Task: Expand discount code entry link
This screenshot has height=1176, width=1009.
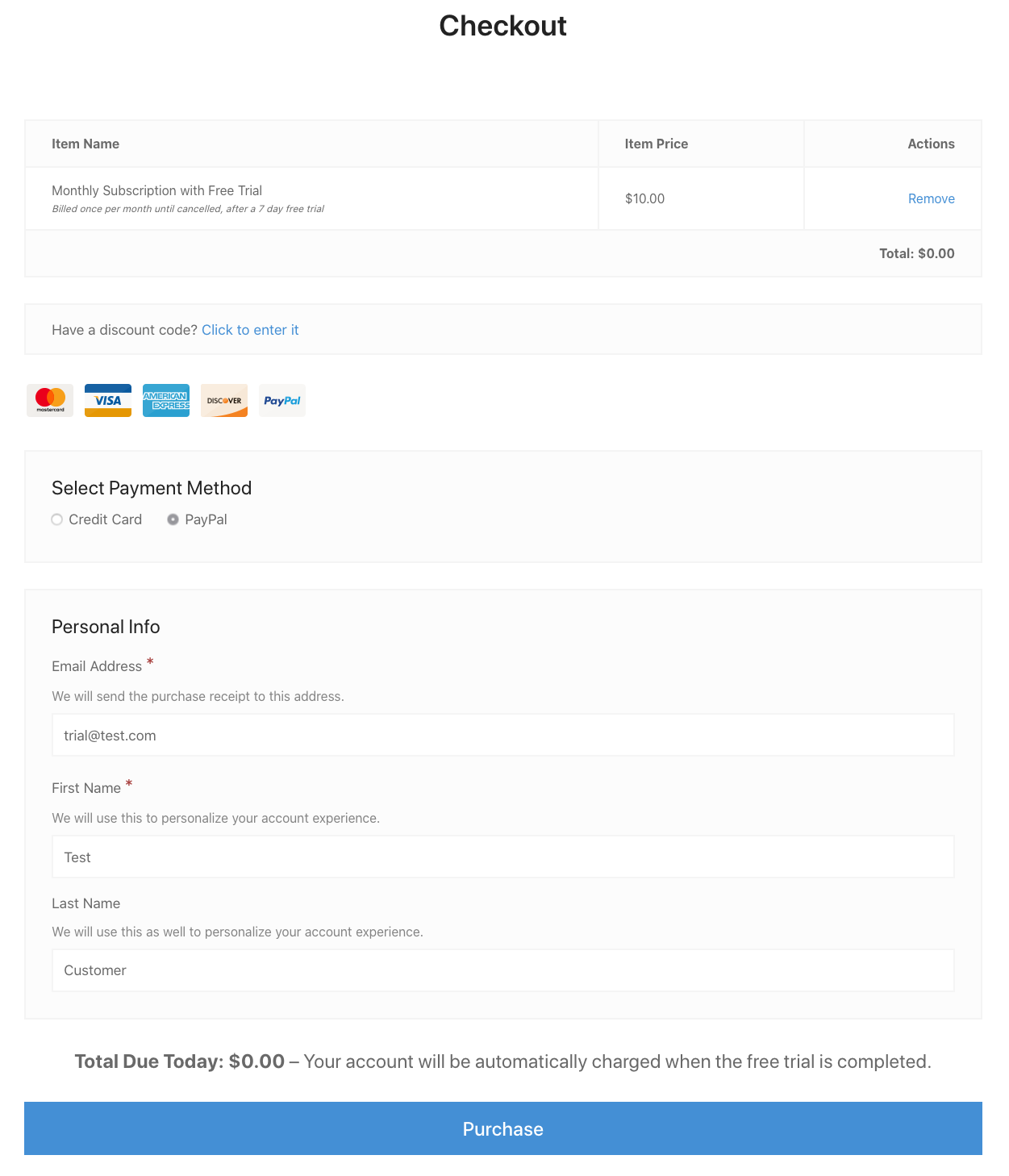Action: (250, 330)
